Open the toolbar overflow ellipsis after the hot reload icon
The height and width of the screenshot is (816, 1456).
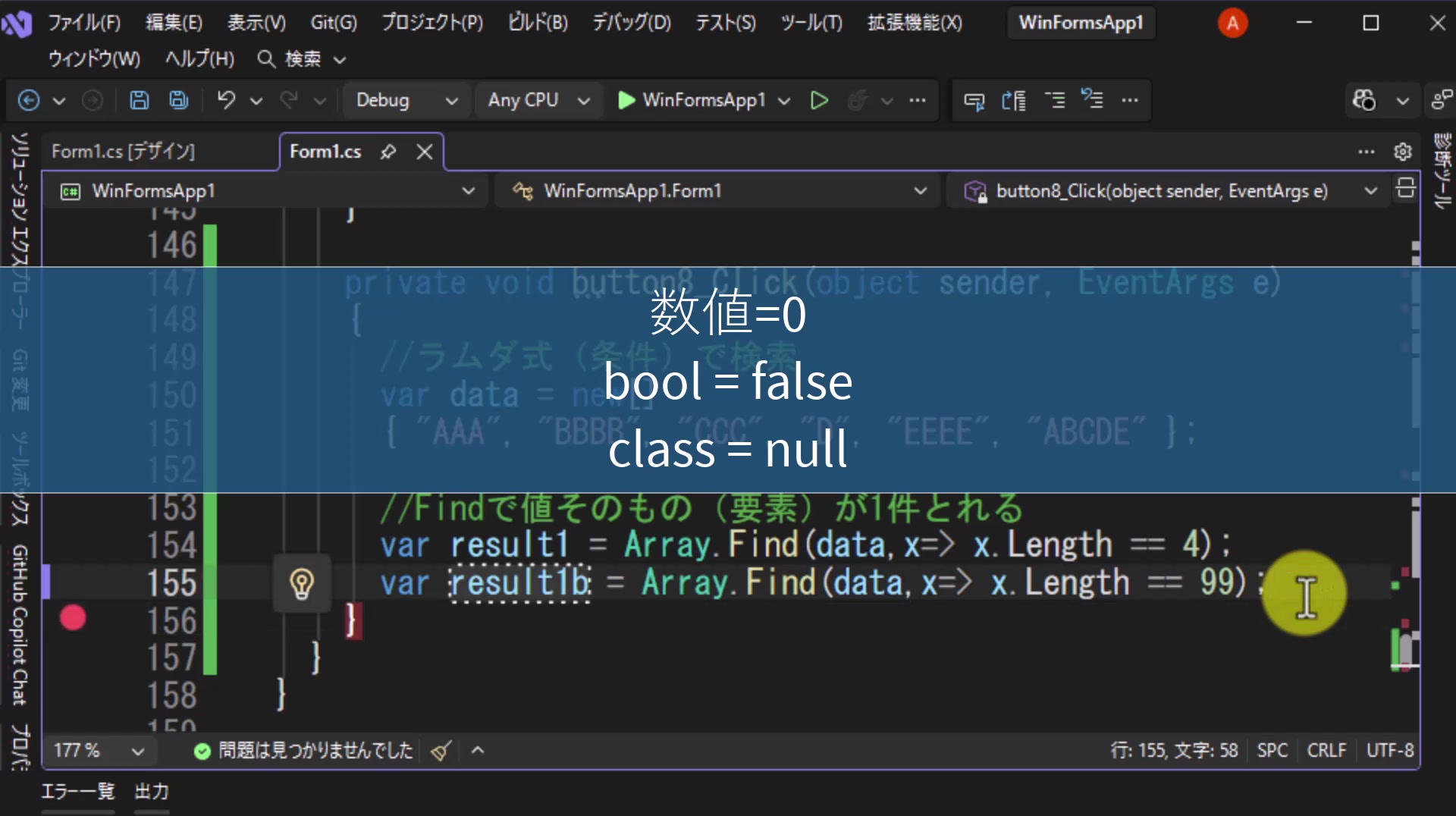(918, 100)
